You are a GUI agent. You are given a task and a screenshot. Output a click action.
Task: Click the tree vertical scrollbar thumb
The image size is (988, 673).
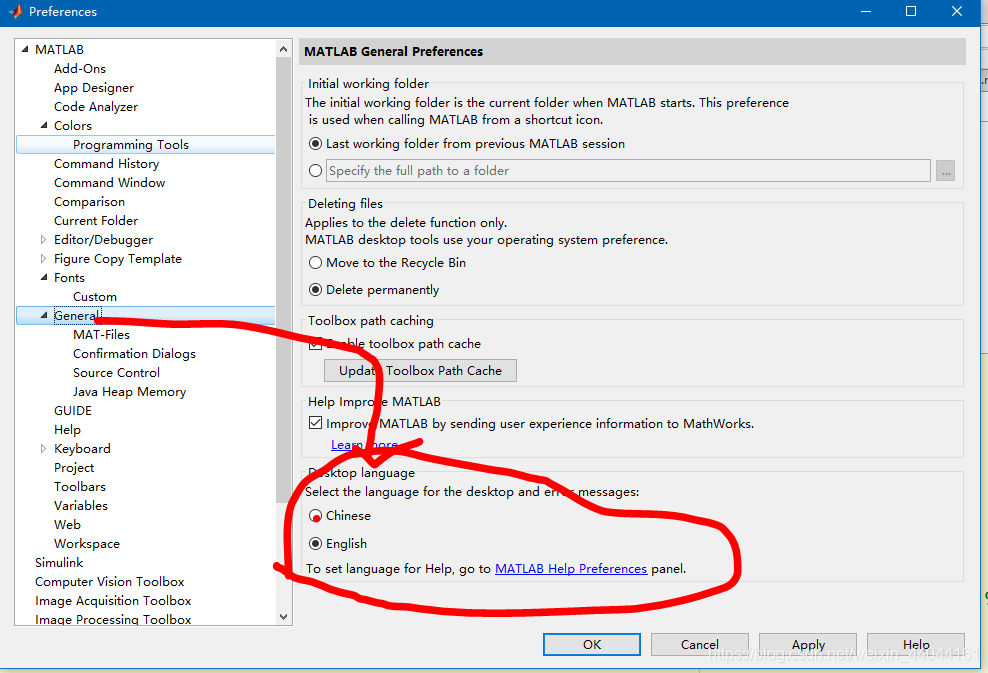[284, 280]
